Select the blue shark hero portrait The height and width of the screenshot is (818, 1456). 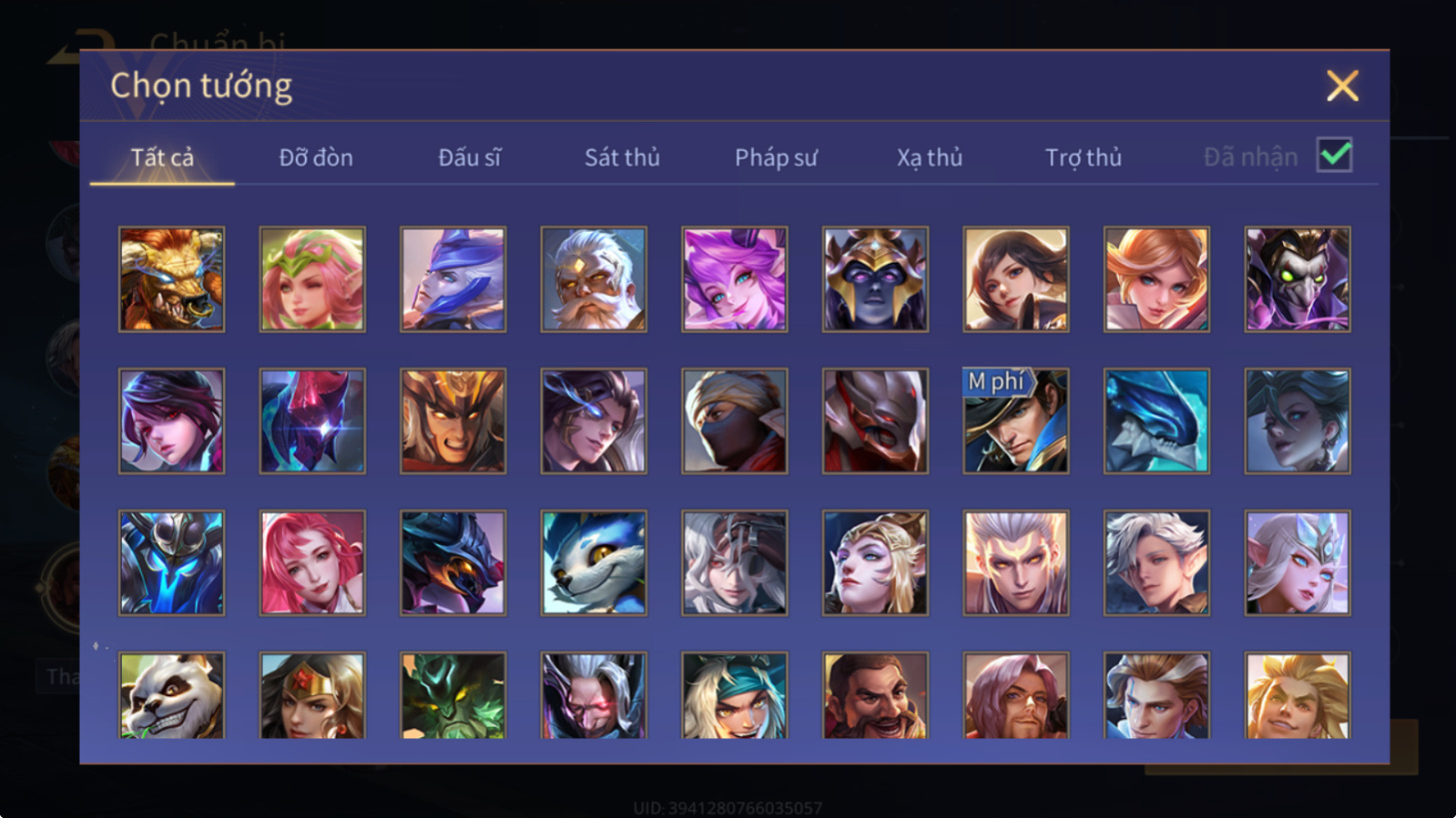1156,420
